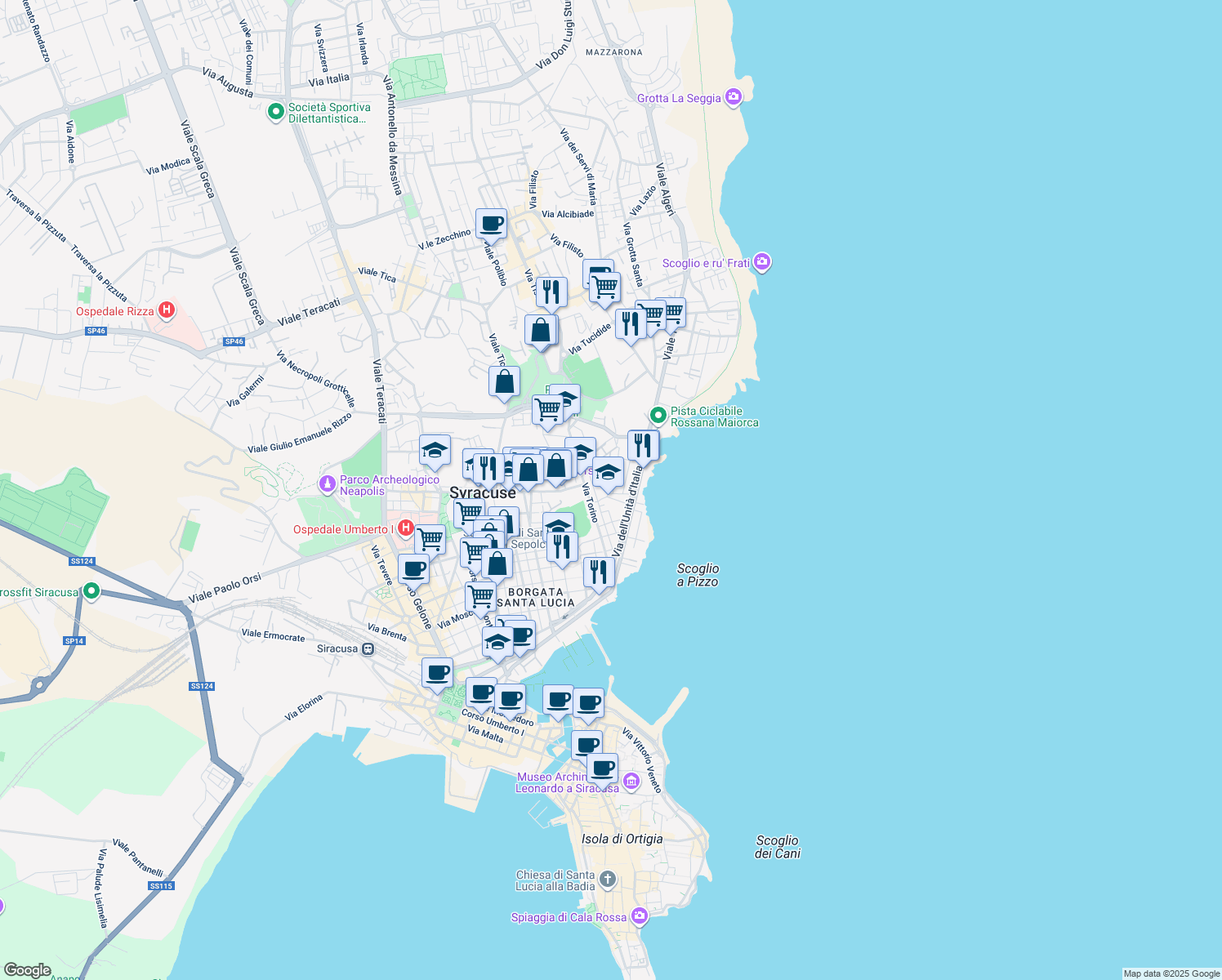Viewport: 1222px width, 980px height.
Task: Click the coffee cup marker near V.le Zecchino
Action: tap(492, 224)
